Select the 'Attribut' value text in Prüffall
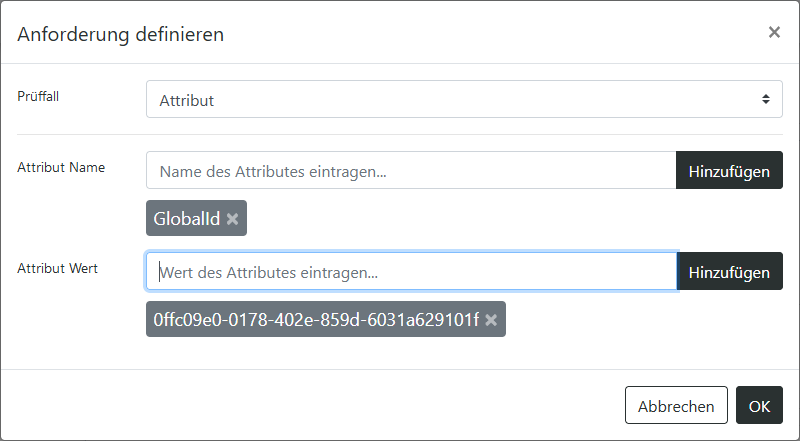Viewport: 800px width, 441px height. pos(186,100)
